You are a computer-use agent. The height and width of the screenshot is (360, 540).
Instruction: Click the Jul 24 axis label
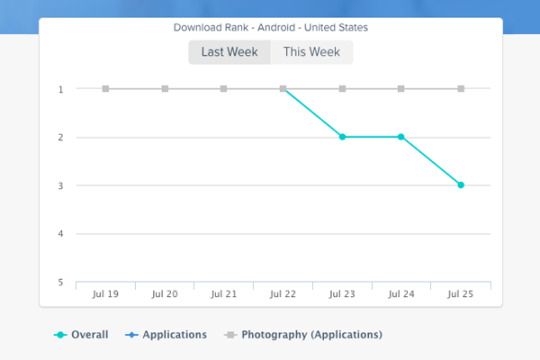[401, 294]
